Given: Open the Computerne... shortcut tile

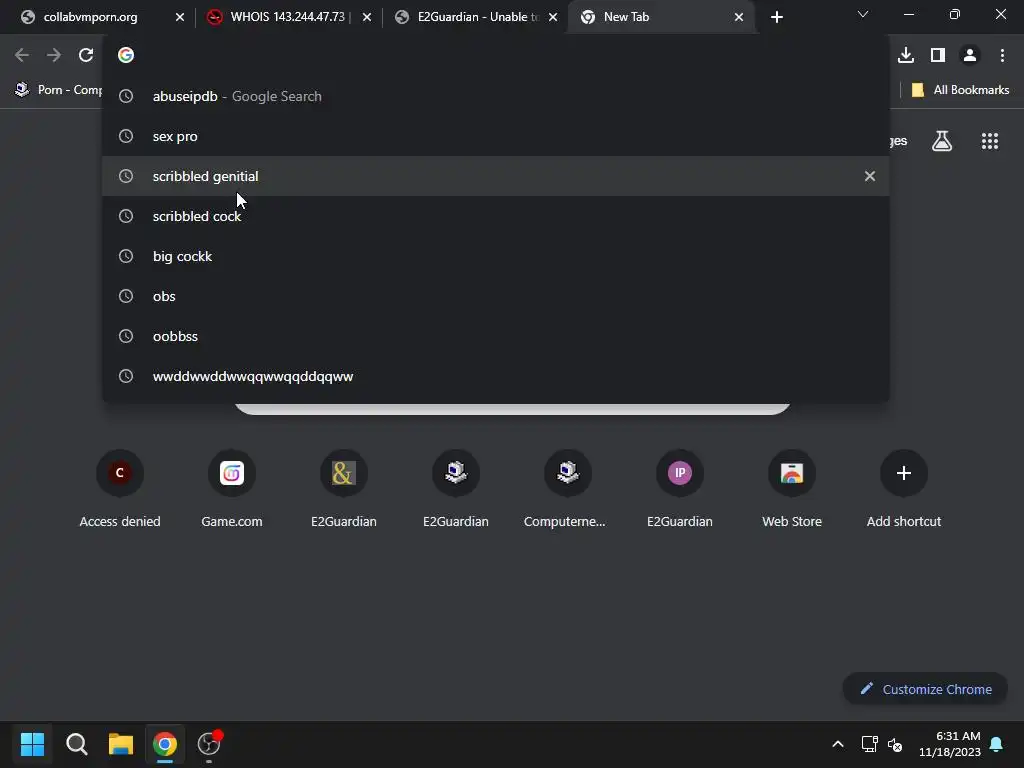Looking at the screenshot, I should click(x=568, y=490).
